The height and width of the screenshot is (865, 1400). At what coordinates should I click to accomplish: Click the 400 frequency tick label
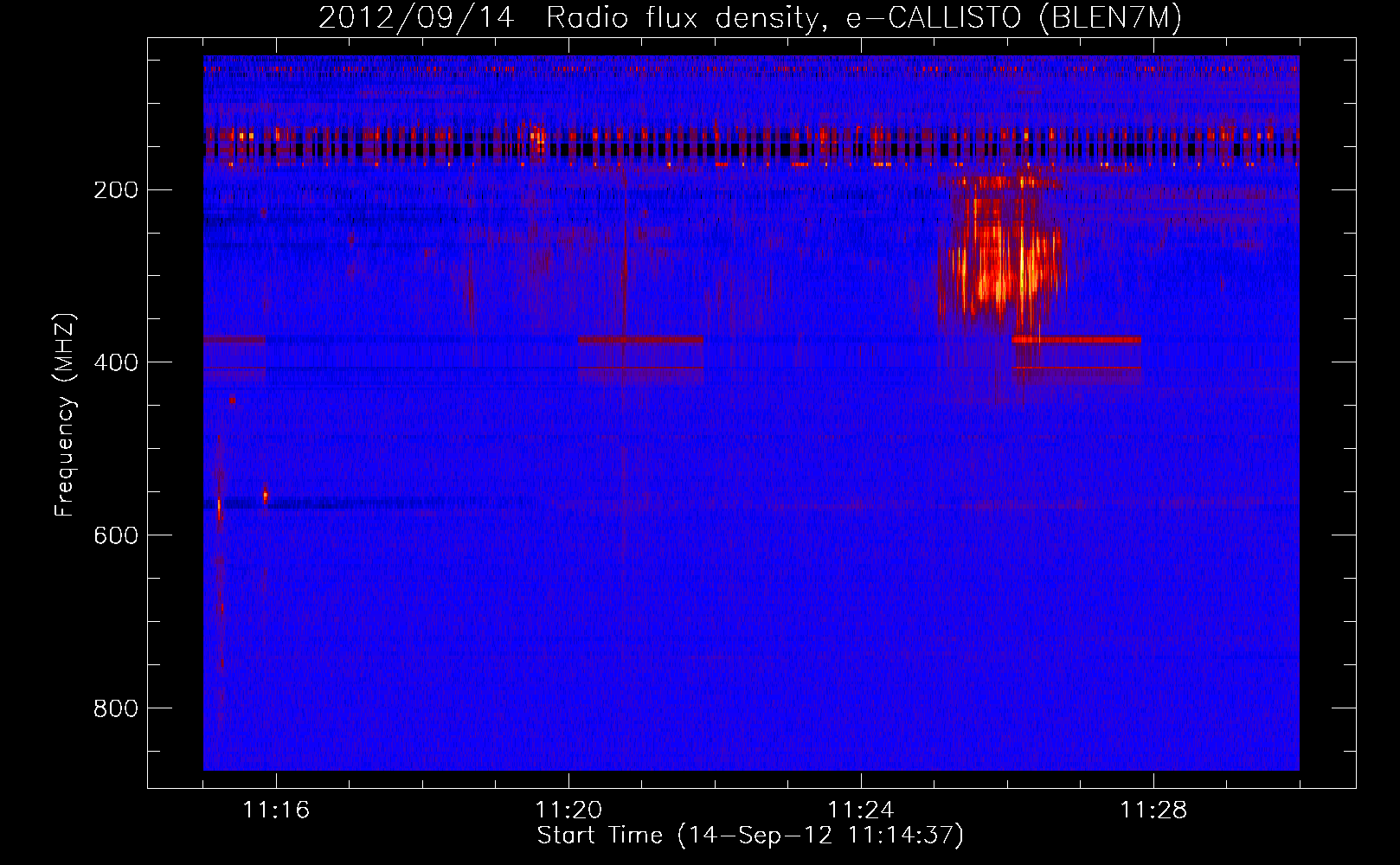click(x=116, y=362)
